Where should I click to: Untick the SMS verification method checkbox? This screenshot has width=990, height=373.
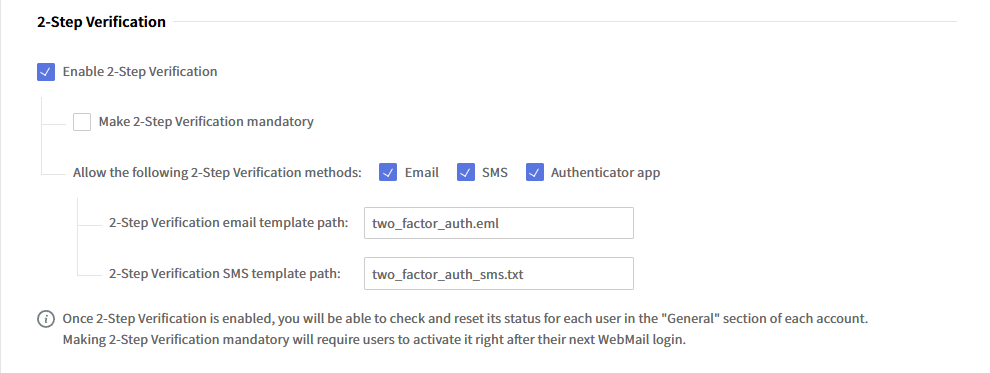click(x=465, y=172)
